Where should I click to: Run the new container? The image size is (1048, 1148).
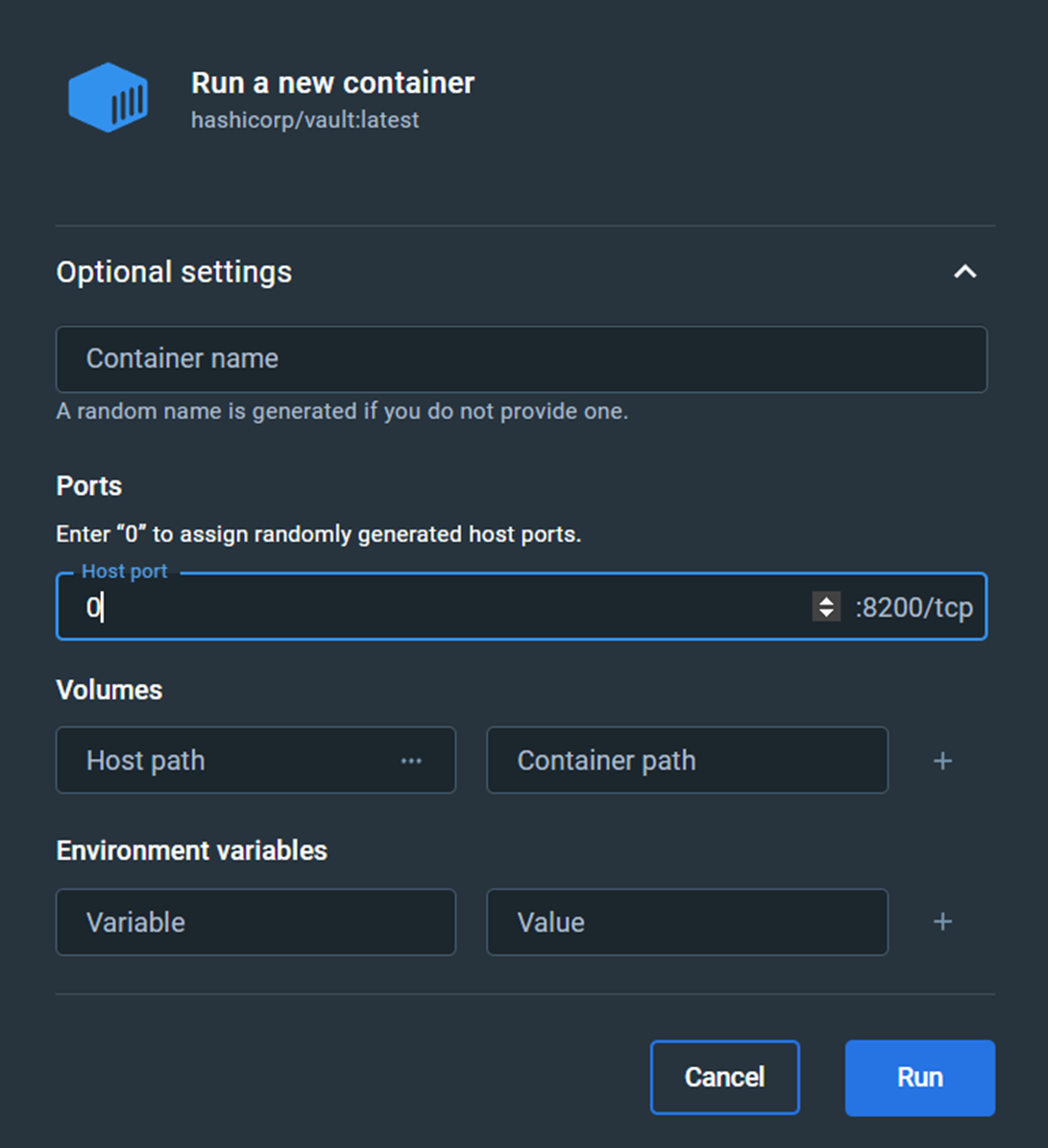coord(919,1078)
